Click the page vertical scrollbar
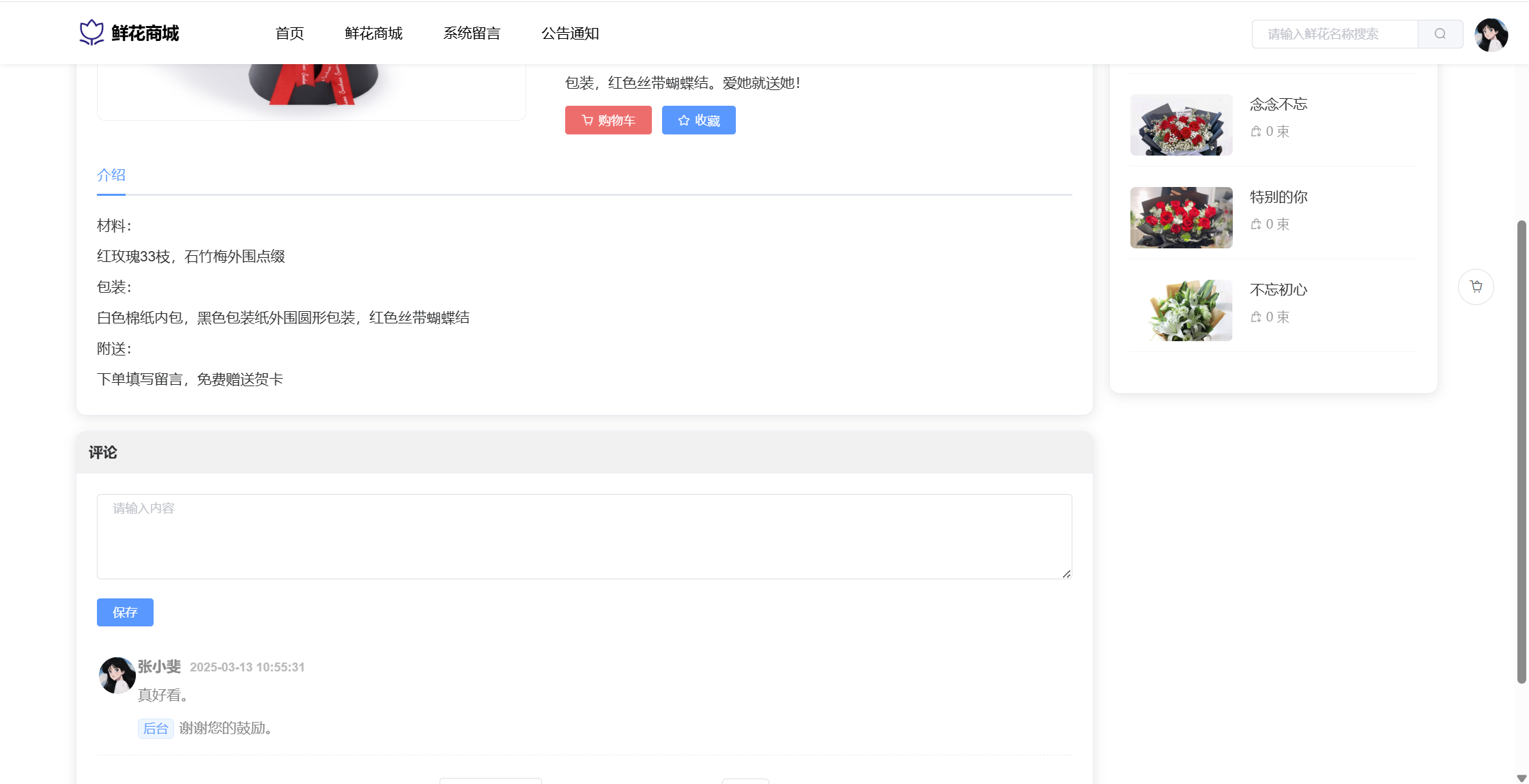This screenshot has width=1529, height=784. click(x=1521, y=450)
